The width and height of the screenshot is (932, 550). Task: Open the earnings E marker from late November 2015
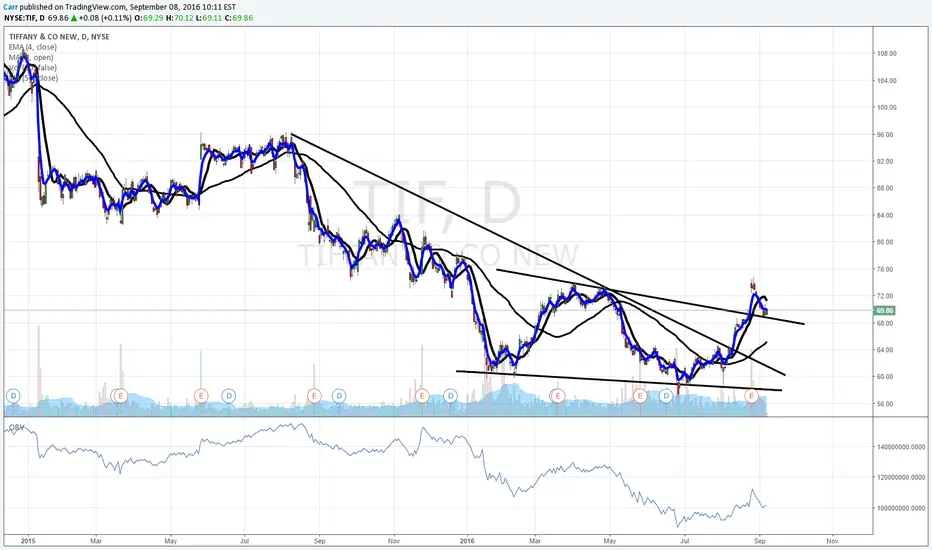[422, 395]
